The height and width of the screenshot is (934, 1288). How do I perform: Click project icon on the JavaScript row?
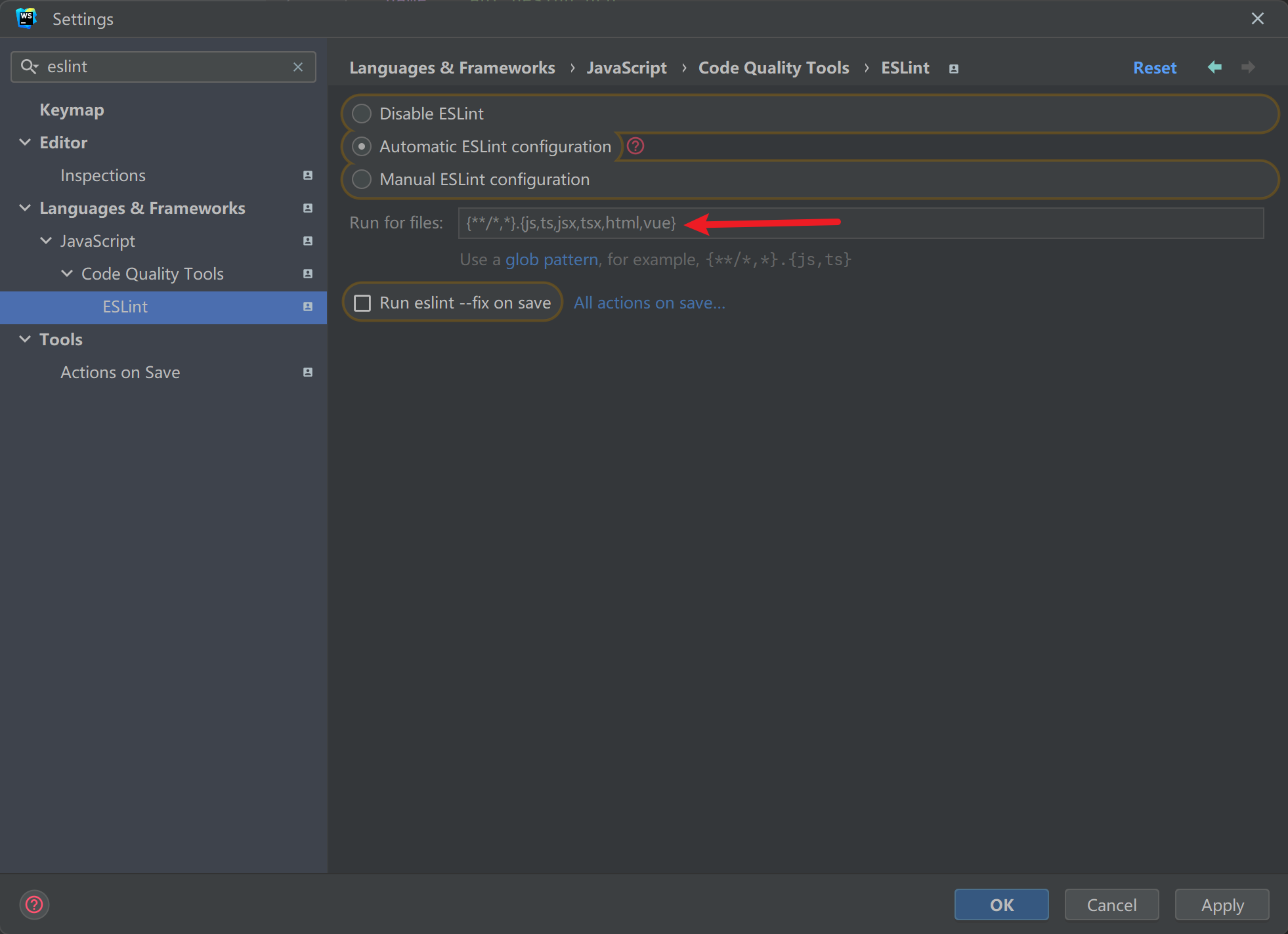308,241
